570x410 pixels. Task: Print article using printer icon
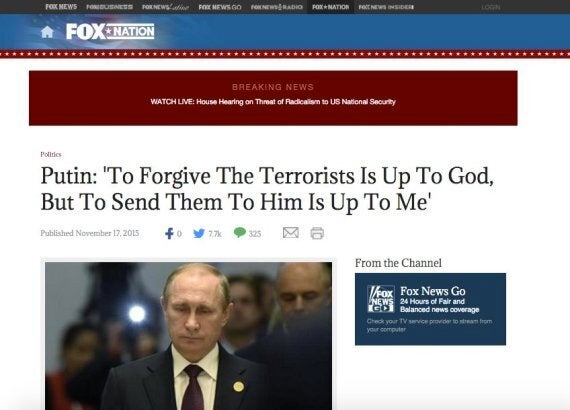click(317, 233)
